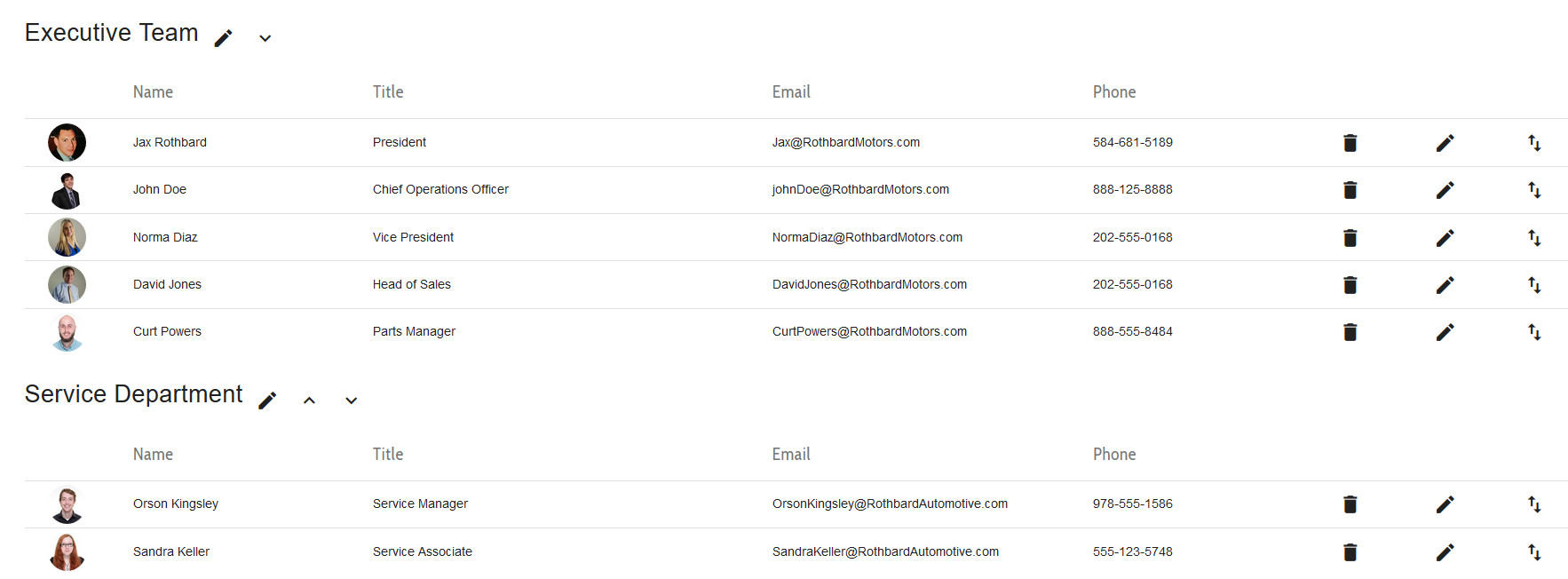This screenshot has width=1568, height=579.
Task: Select the Jax@RothbardMotors.com email address
Action: tap(846, 142)
